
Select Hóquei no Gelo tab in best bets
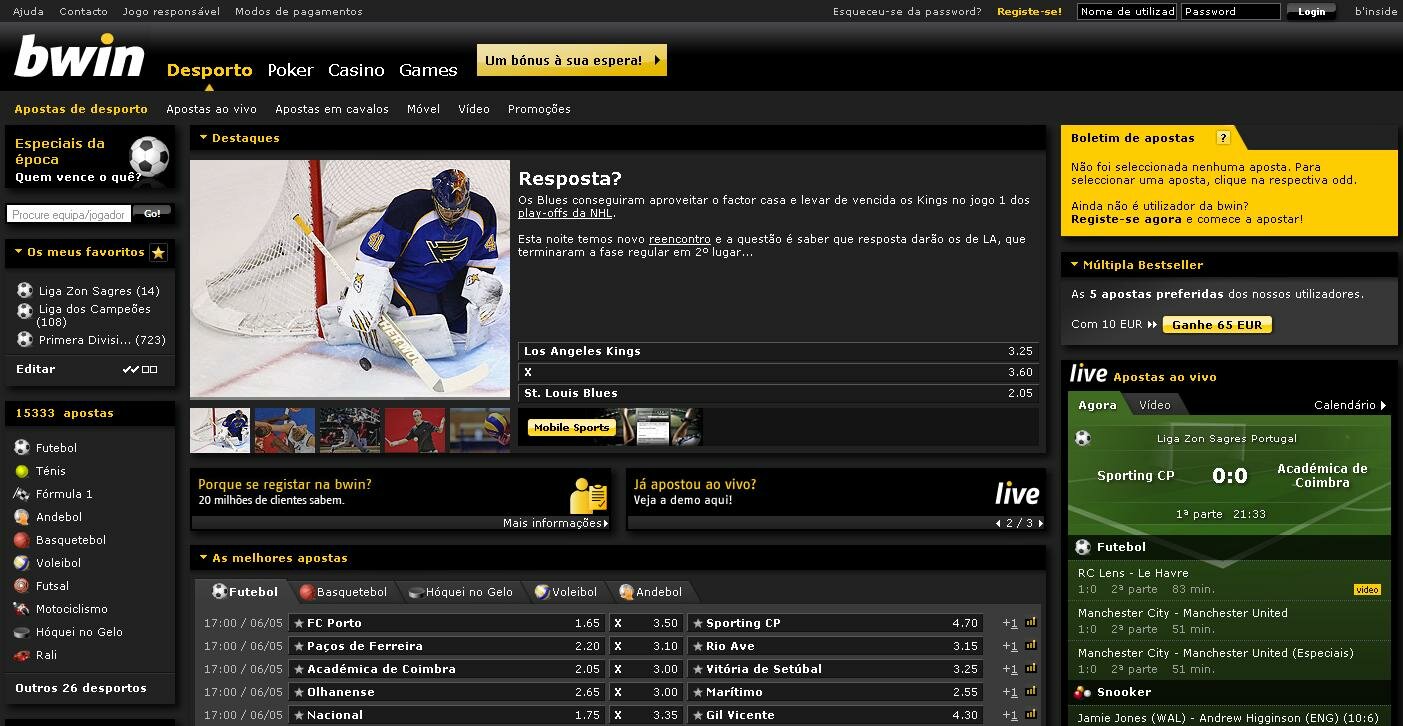point(461,592)
